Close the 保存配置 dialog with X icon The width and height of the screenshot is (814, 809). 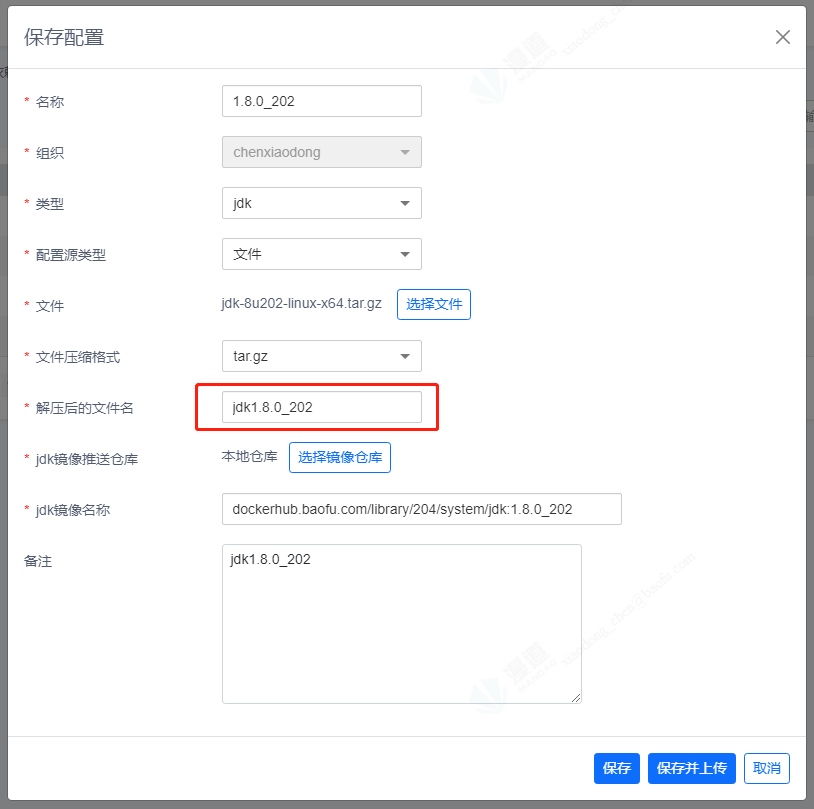pos(782,37)
